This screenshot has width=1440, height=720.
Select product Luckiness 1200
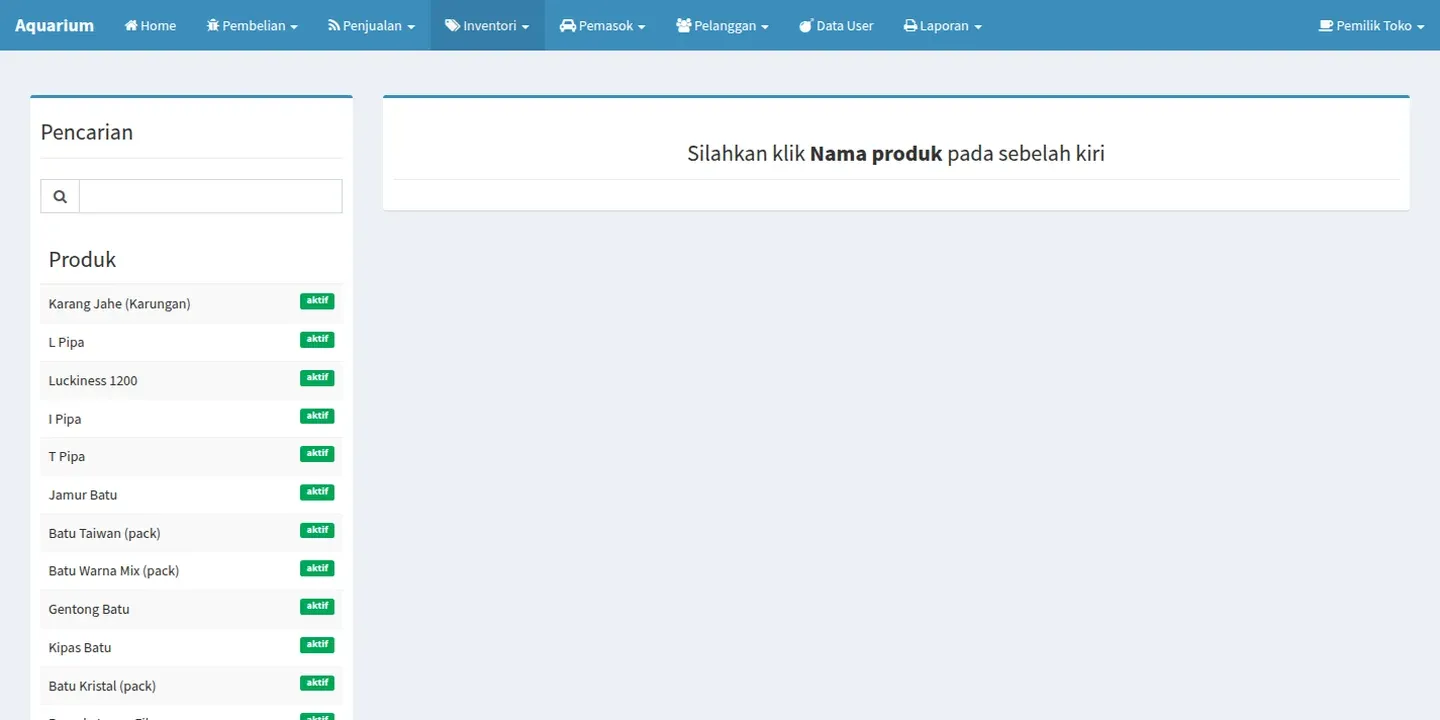click(93, 380)
